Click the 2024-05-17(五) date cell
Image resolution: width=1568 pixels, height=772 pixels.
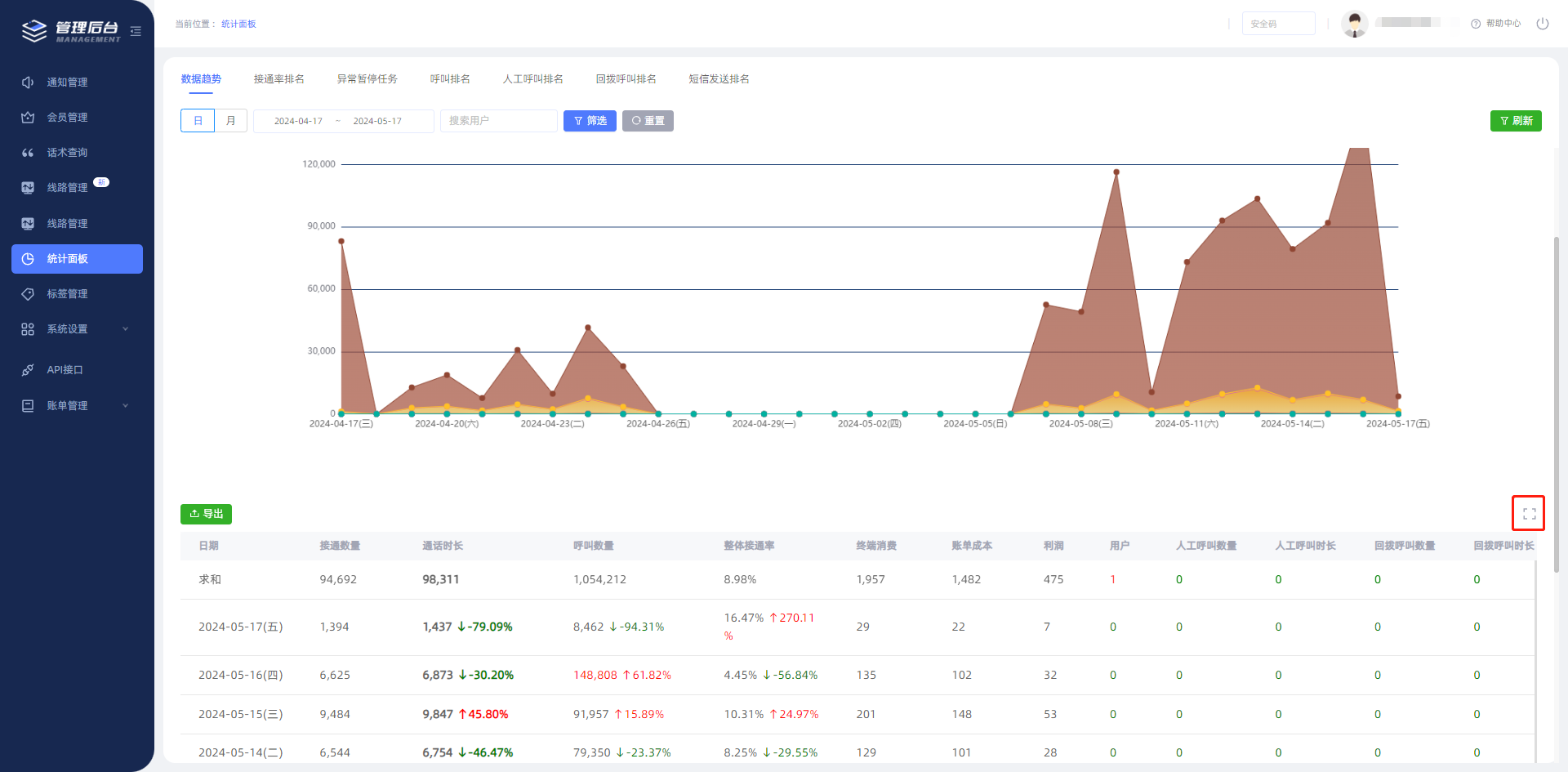point(241,627)
